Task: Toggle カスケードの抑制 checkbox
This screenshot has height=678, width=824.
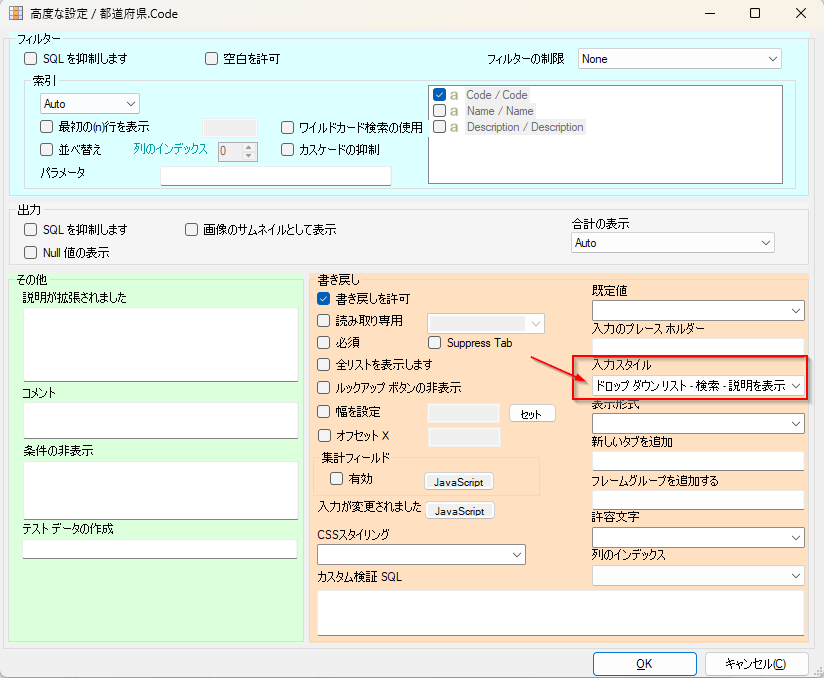Action: tap(287, 150)
